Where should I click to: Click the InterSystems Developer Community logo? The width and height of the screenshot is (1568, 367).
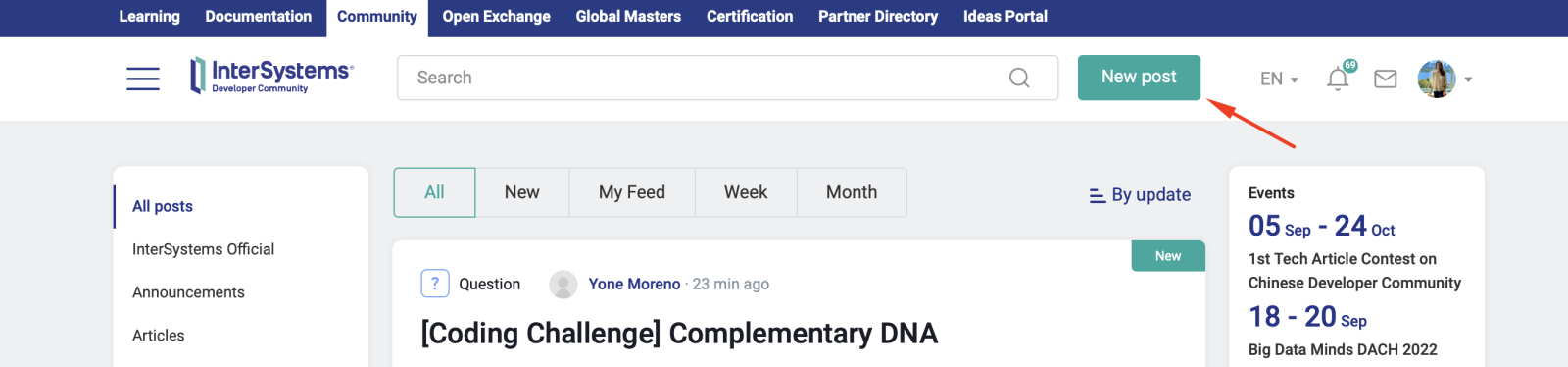tap(271, 76)
